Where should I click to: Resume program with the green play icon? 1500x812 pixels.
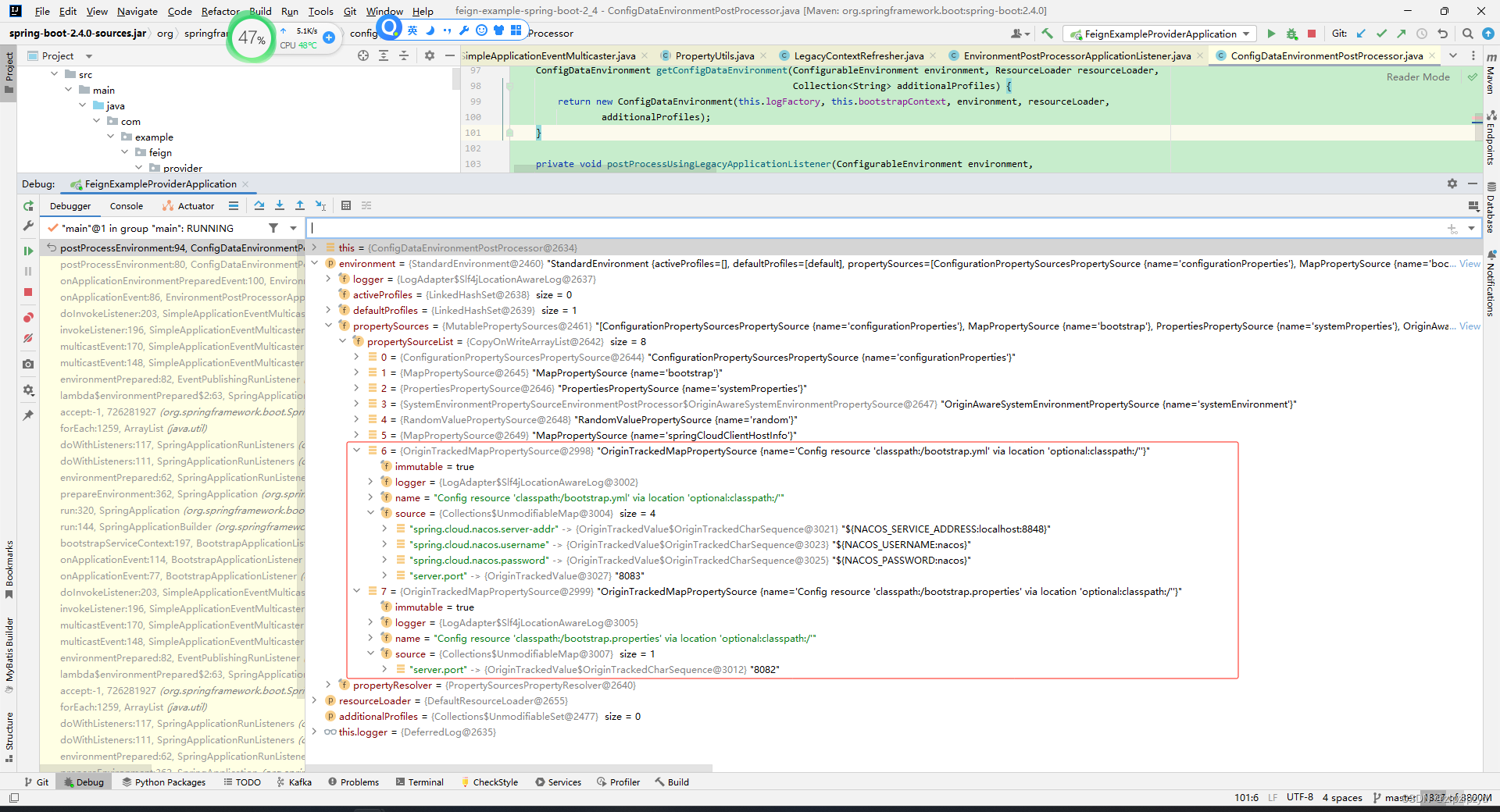(28, 249)
